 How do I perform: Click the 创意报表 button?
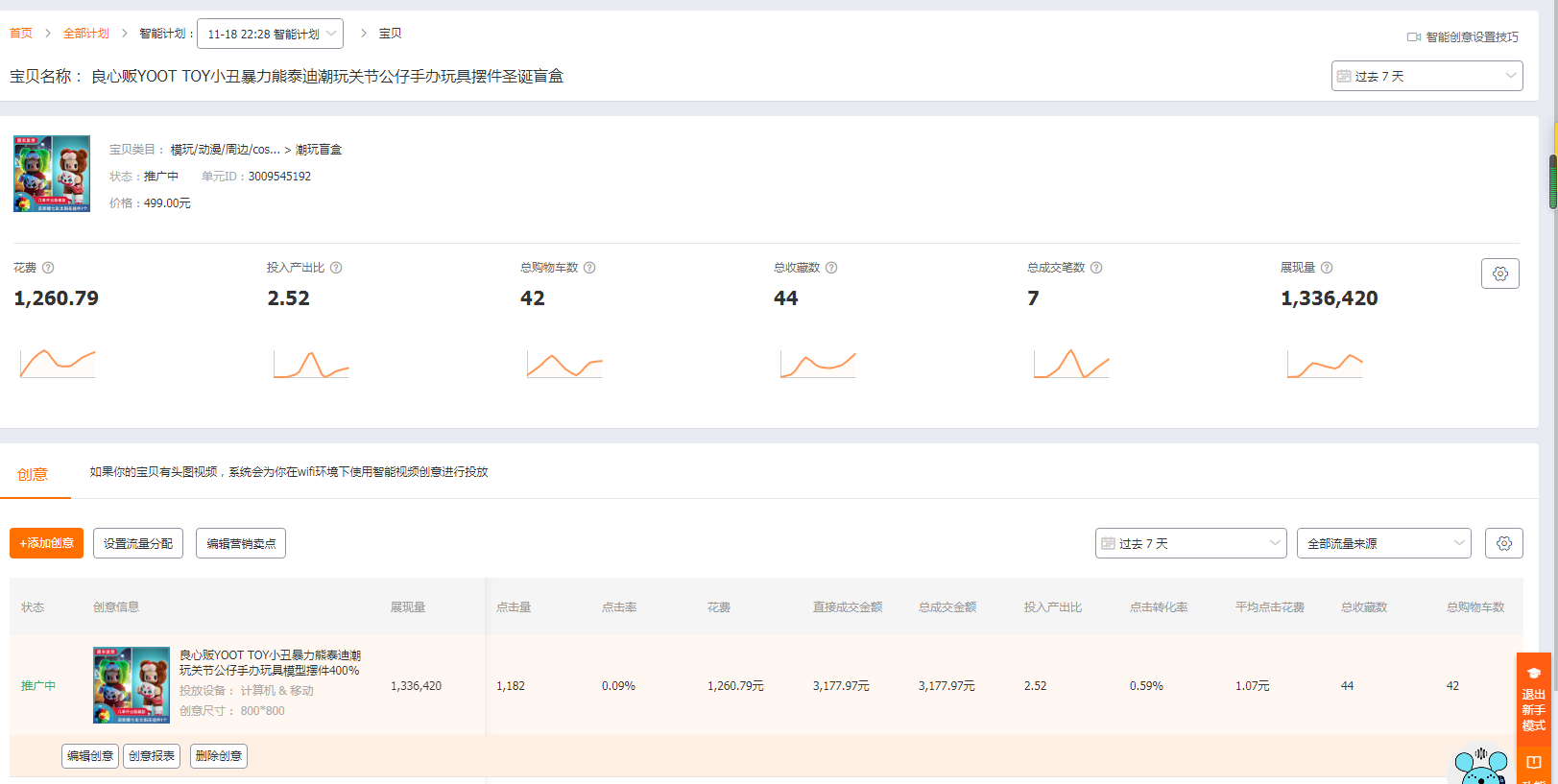coord(152,756)
